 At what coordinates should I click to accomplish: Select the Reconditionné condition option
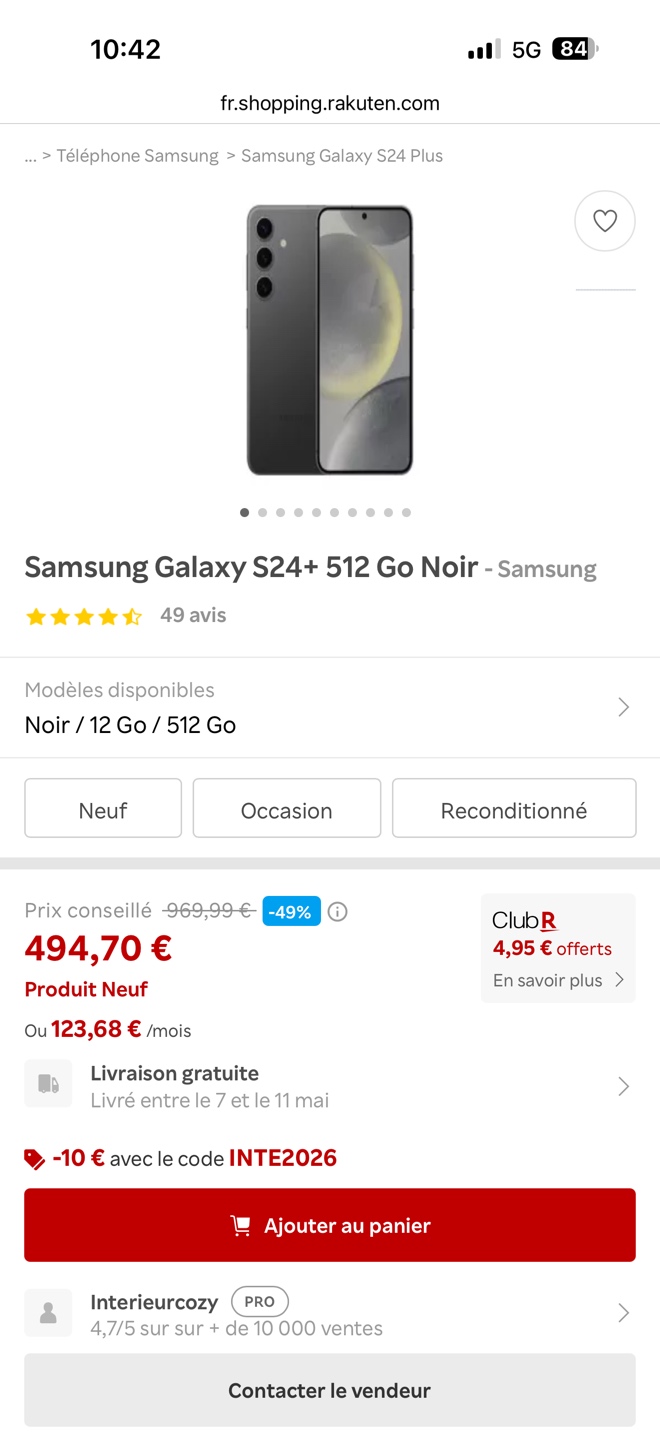click(514, 808)
